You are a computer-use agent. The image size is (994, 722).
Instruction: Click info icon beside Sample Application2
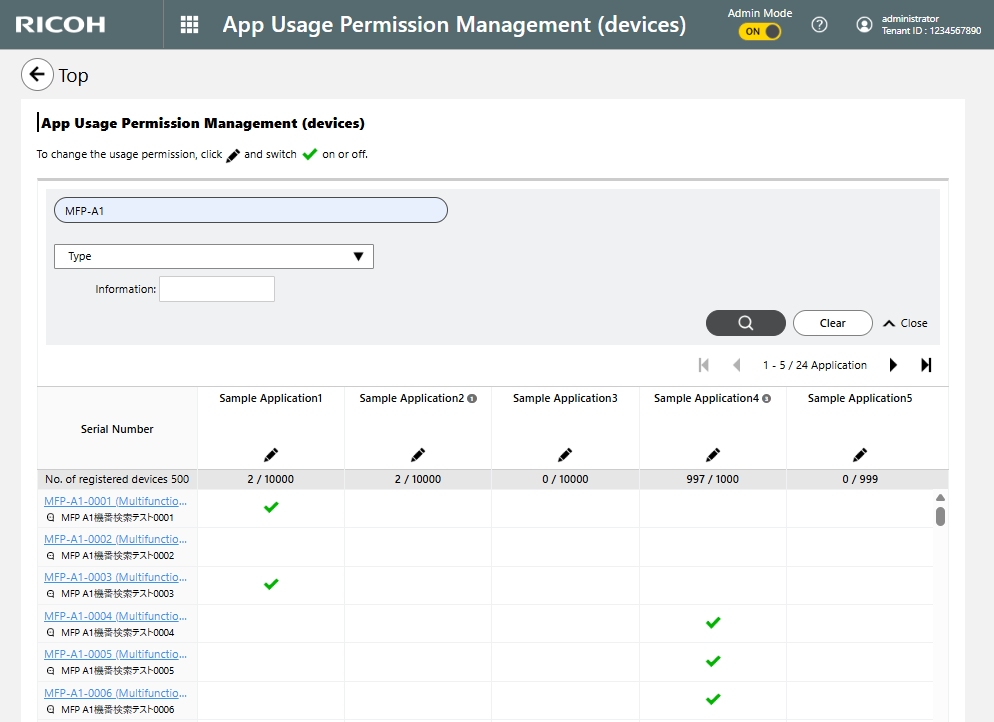[472, 399]
